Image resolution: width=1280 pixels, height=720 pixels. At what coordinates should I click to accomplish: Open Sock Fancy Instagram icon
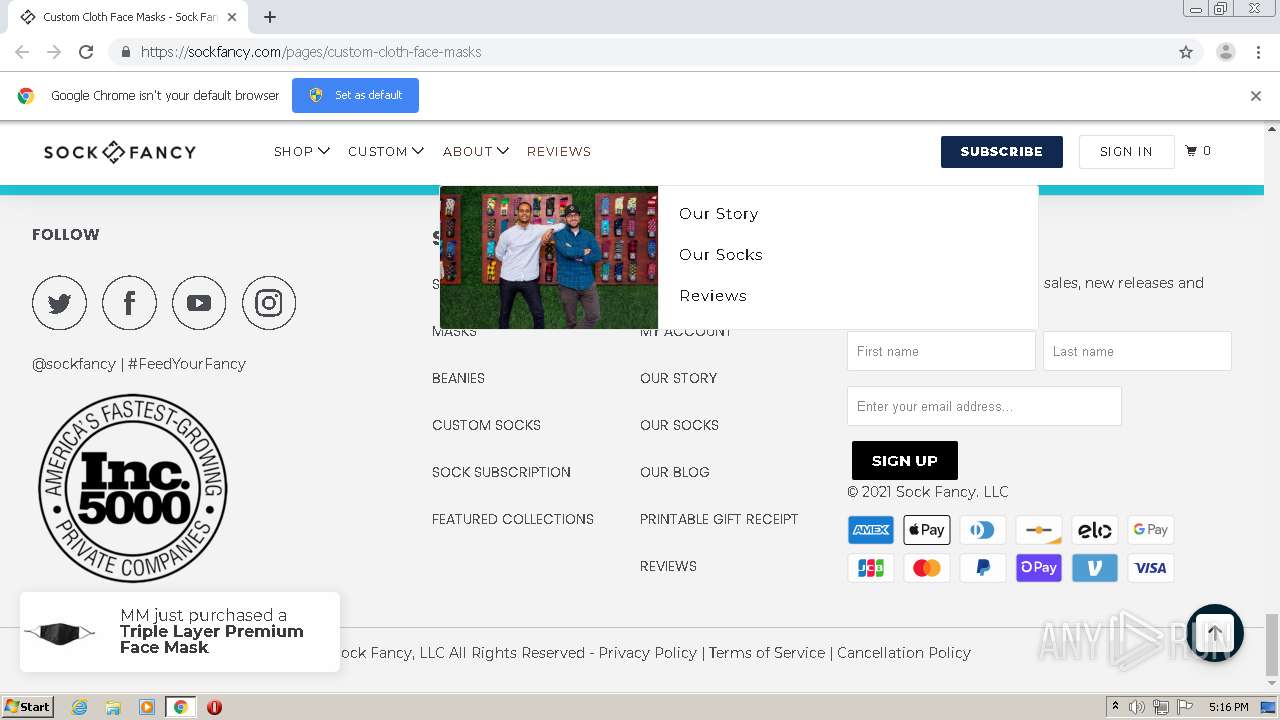click(269, 303)
